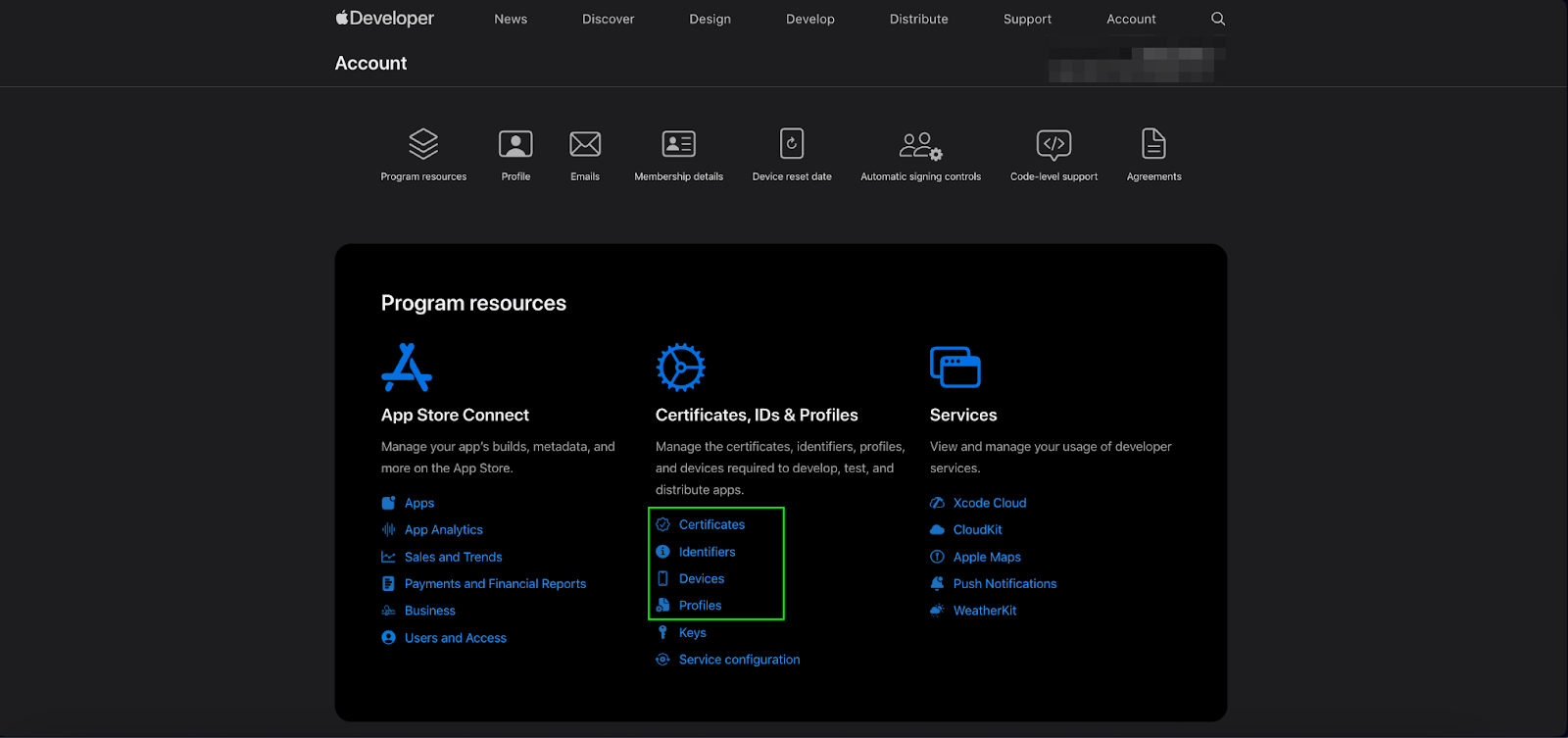
Task: Open the Account item in top navigation
Action: pyautogui.click(x=1131, y=19)
